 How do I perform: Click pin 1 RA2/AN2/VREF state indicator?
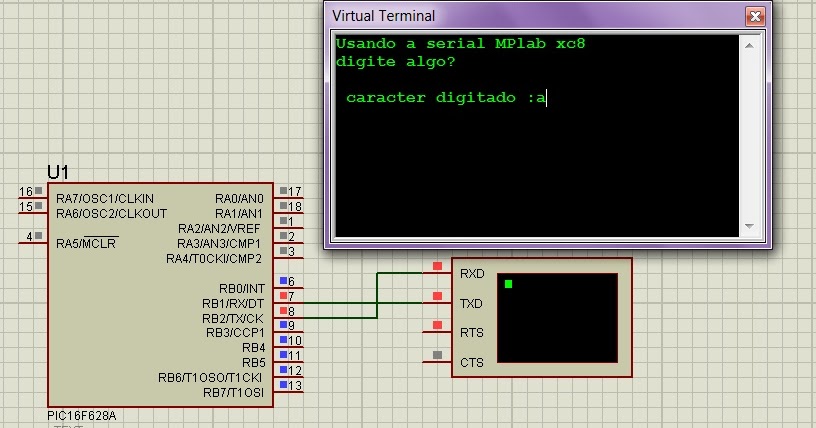tap(284, 221)
